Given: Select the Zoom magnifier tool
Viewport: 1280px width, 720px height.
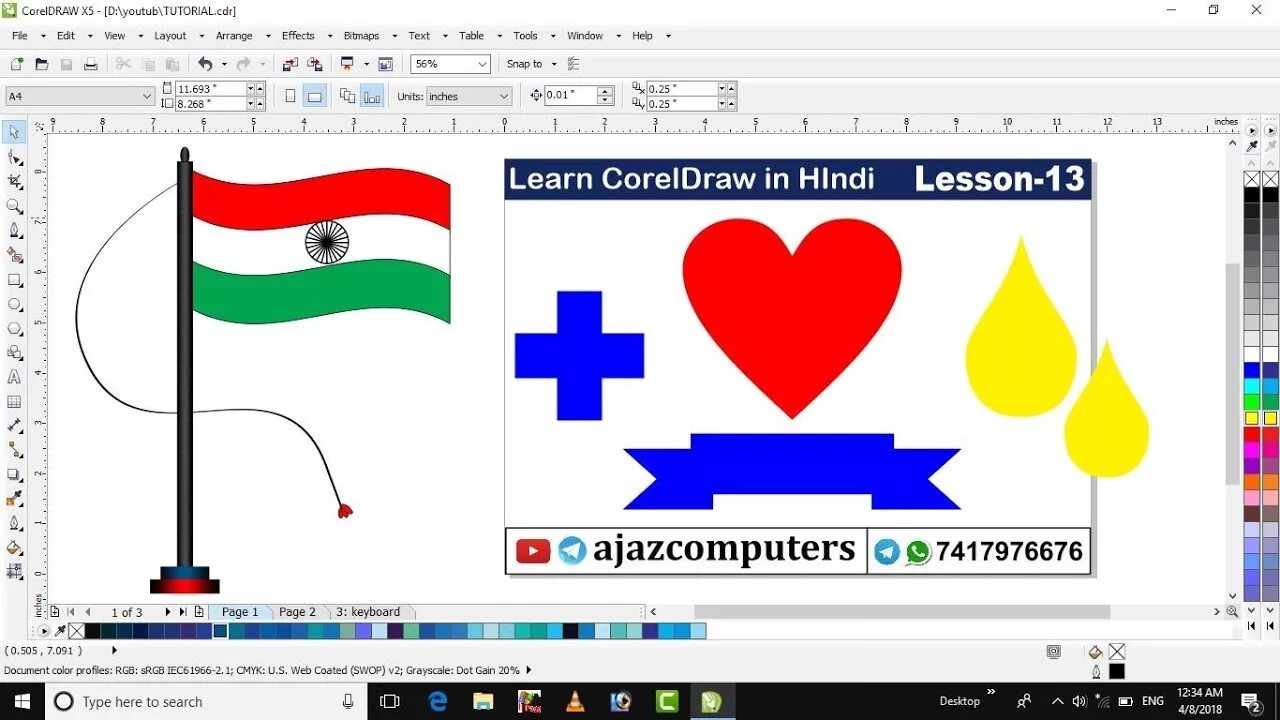Looking at the screenshot, I should click(15, 206).
